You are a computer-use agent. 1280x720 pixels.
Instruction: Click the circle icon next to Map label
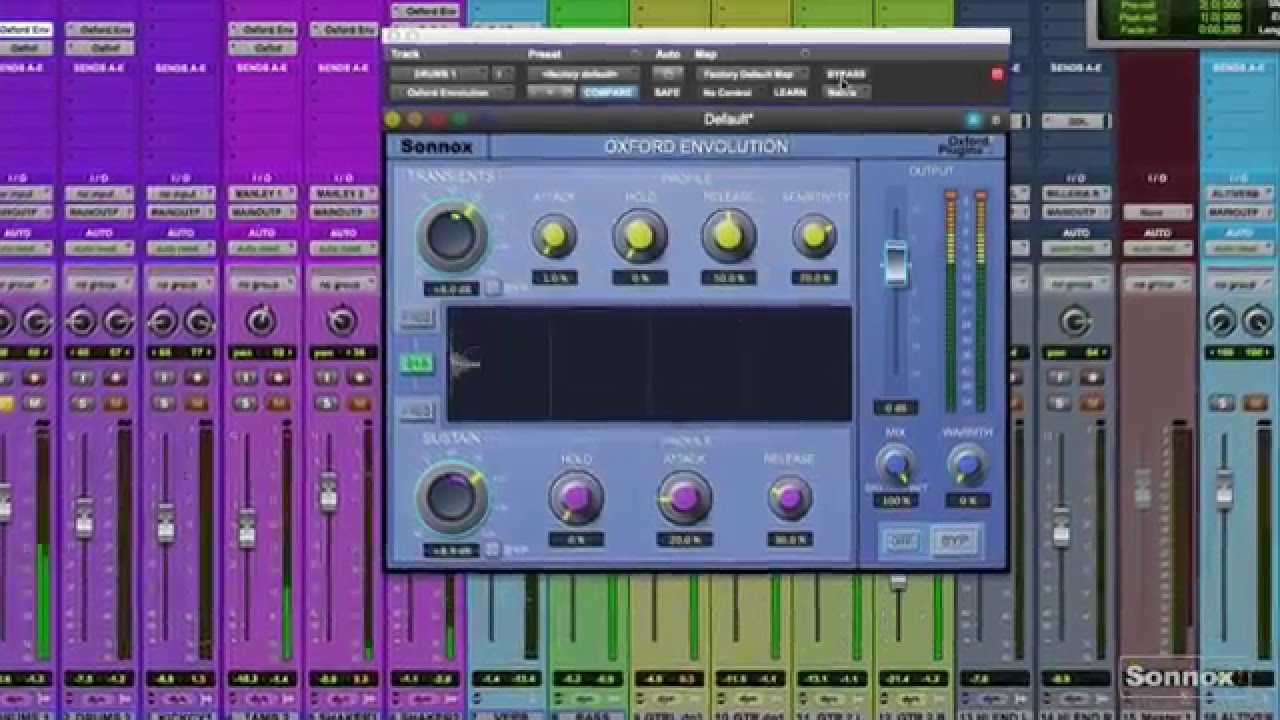[x=805, y=54]
